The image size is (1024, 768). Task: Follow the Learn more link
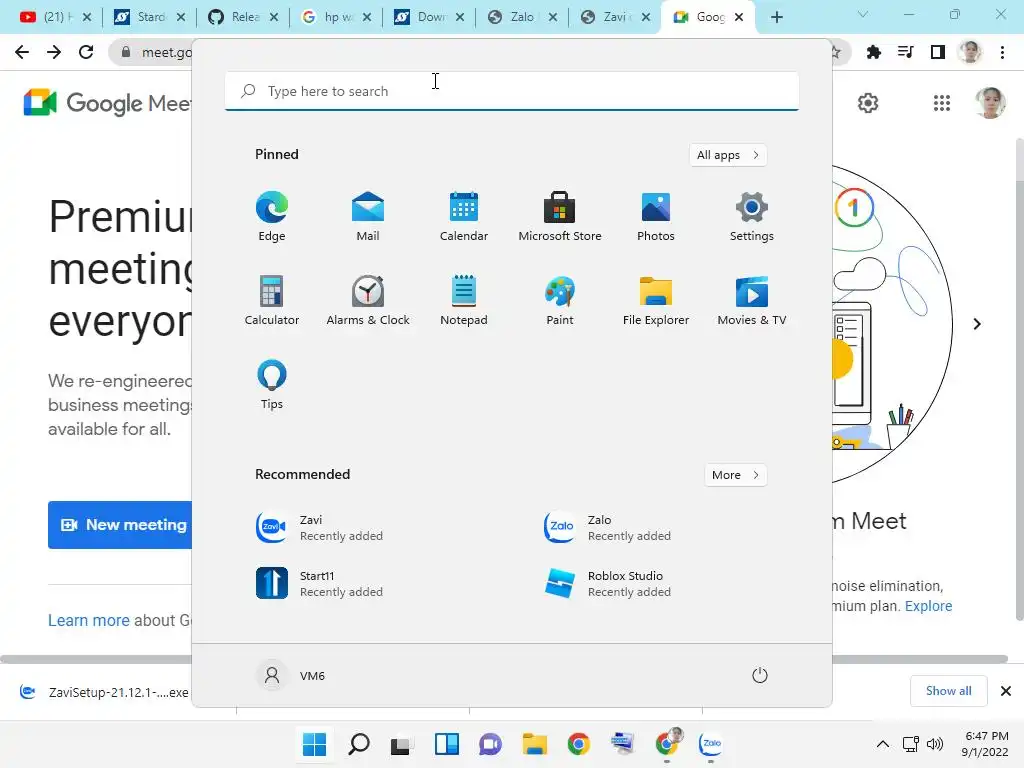(89, 620)
